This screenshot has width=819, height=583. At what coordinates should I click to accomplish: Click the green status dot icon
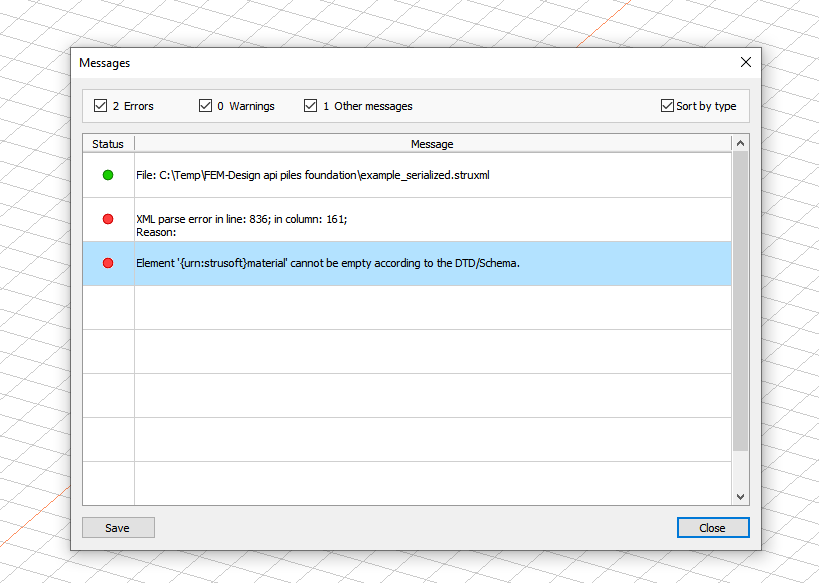tap(108, 175)
